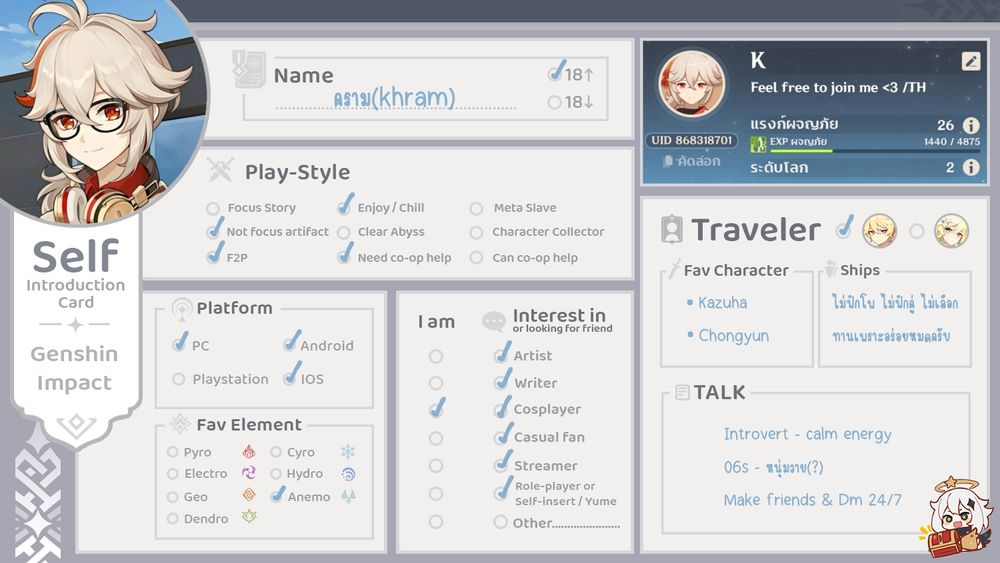
Task: Click the Cryo snowflake element icon
Action: (x=348, y=452)
